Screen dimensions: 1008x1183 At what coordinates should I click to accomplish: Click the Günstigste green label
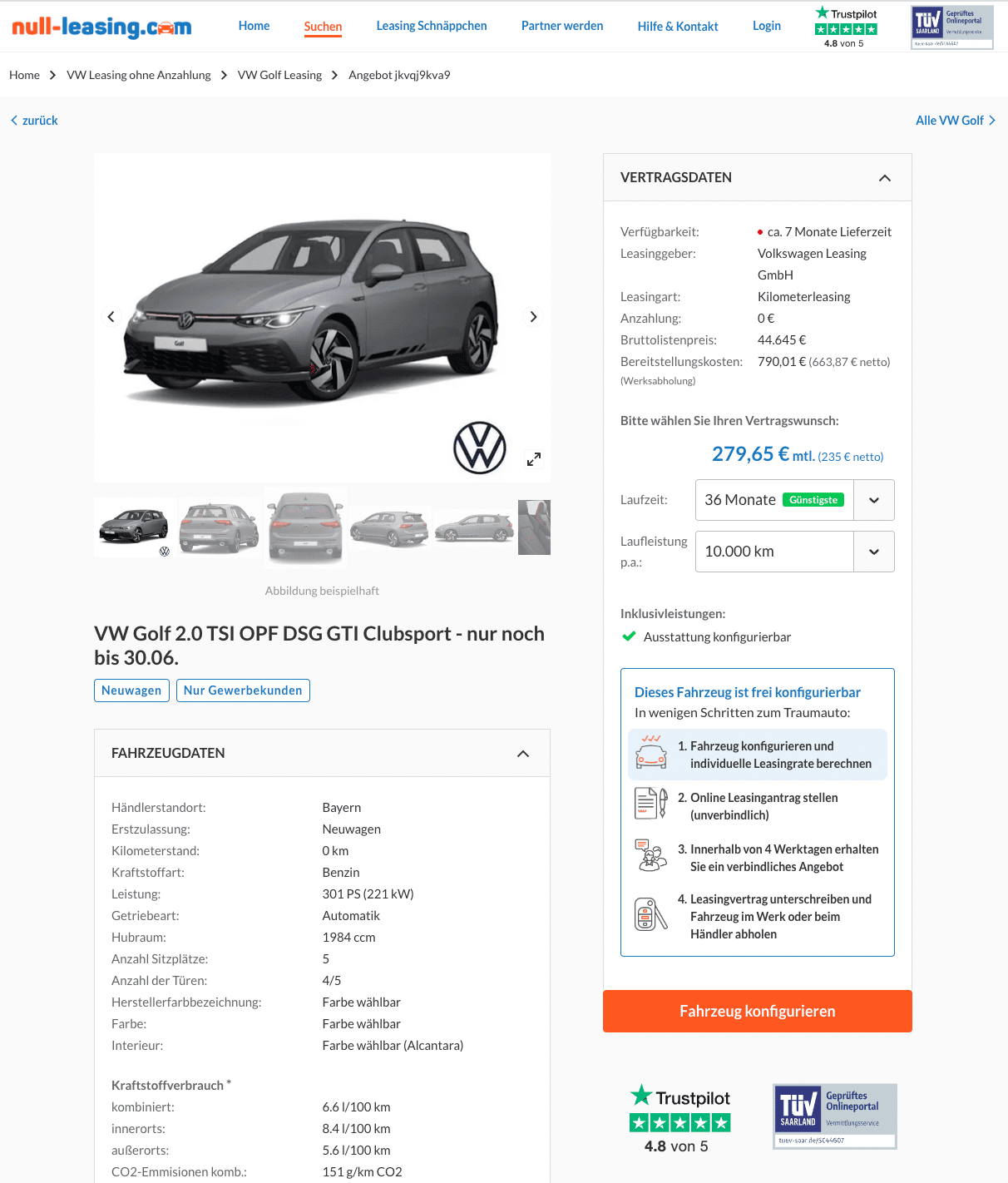[x=813, y=500]
